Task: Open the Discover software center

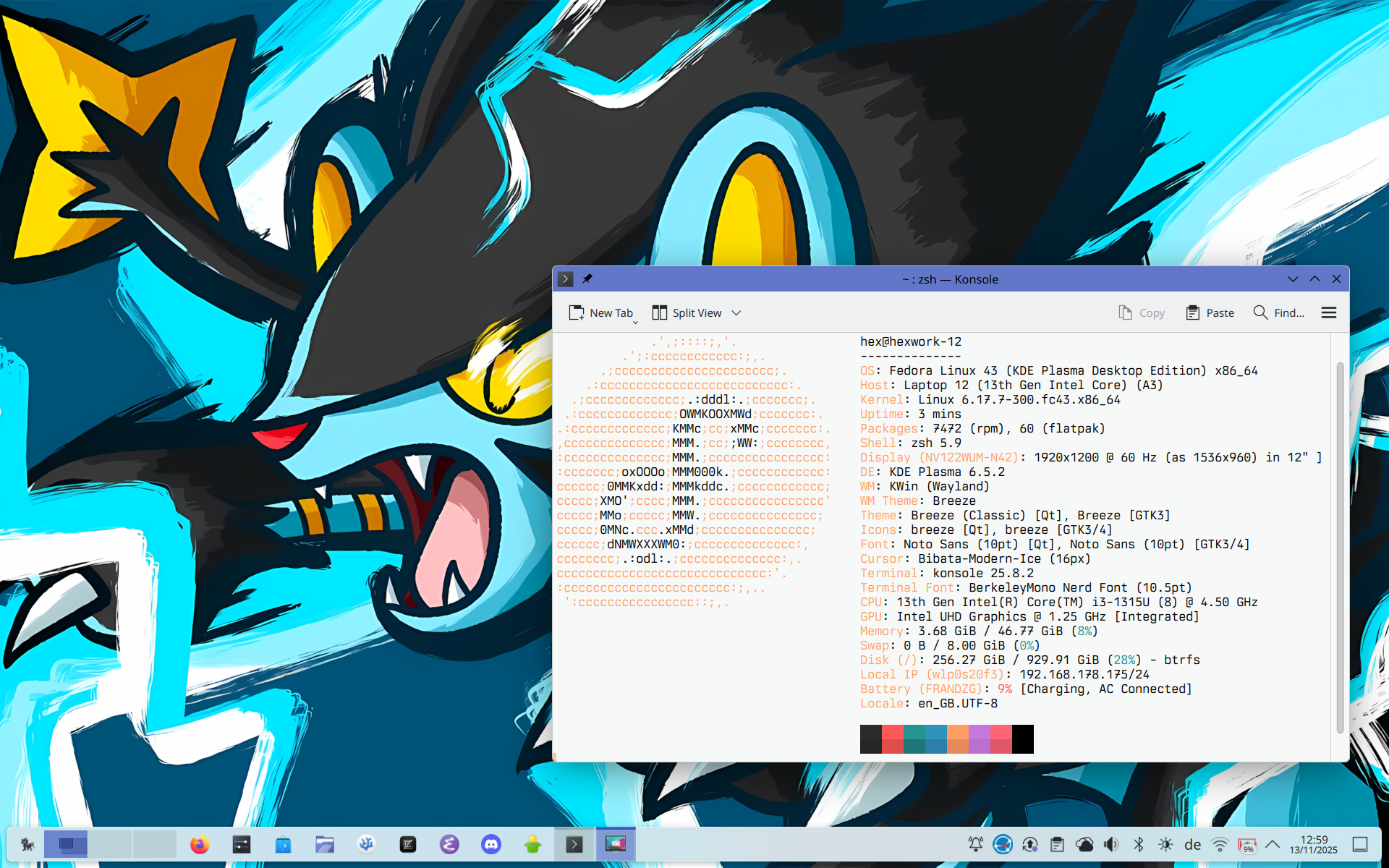Action: (x=283, y=844)
